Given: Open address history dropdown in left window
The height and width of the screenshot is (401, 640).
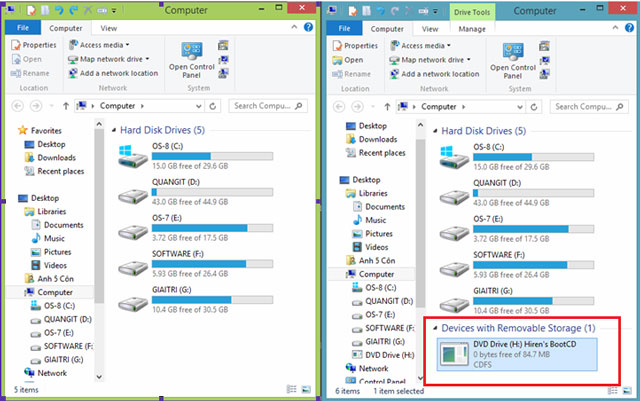Looking at the screenshot, I should click(x=199, y=106).
